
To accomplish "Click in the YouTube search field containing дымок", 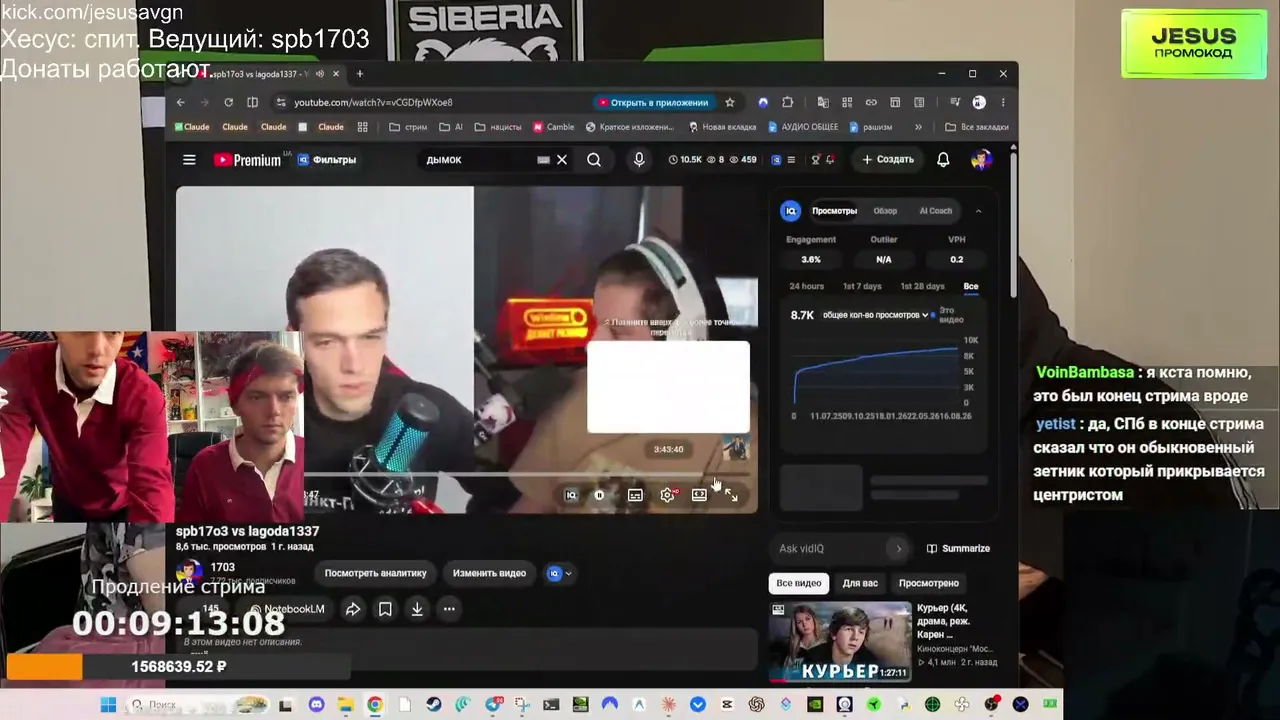I will click(x=480, y=160).
